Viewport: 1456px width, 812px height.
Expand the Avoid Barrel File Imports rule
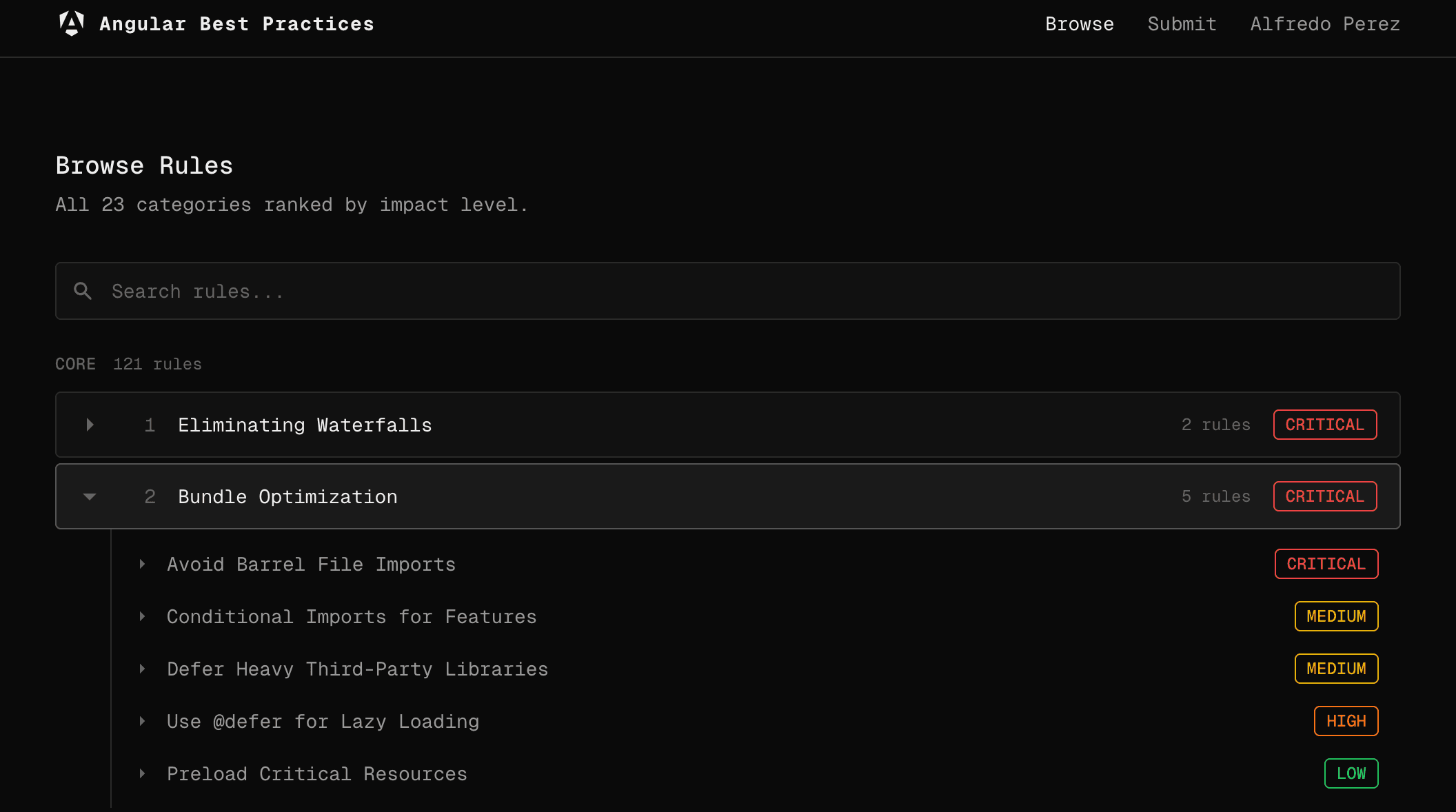pos(143,564)
